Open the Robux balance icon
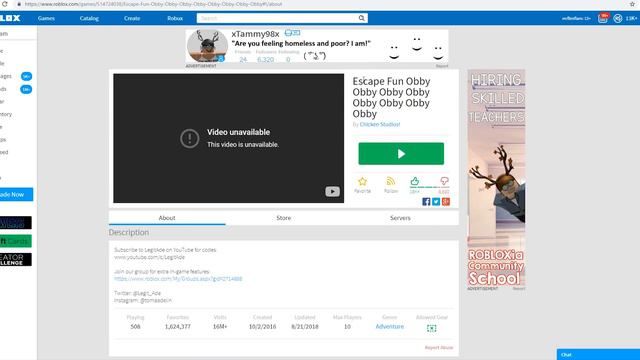Viewport: 640px width, 360px height. point(618,18)
